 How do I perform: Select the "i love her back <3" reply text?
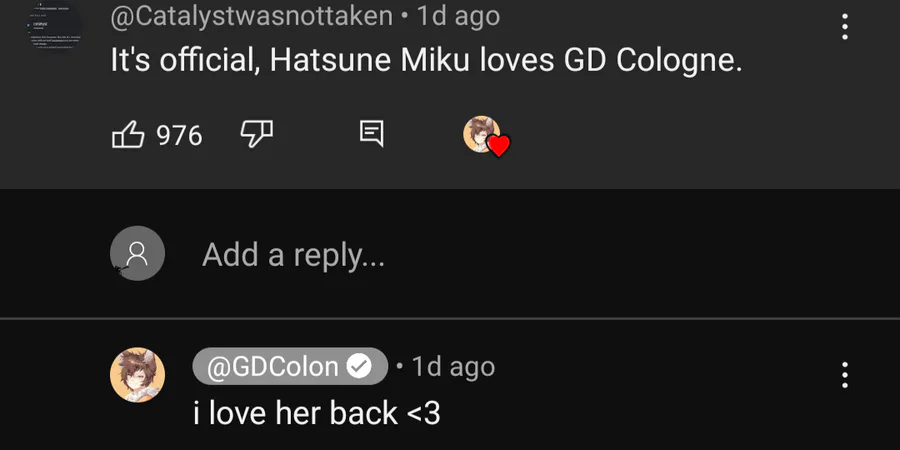[x=317, y=413]
